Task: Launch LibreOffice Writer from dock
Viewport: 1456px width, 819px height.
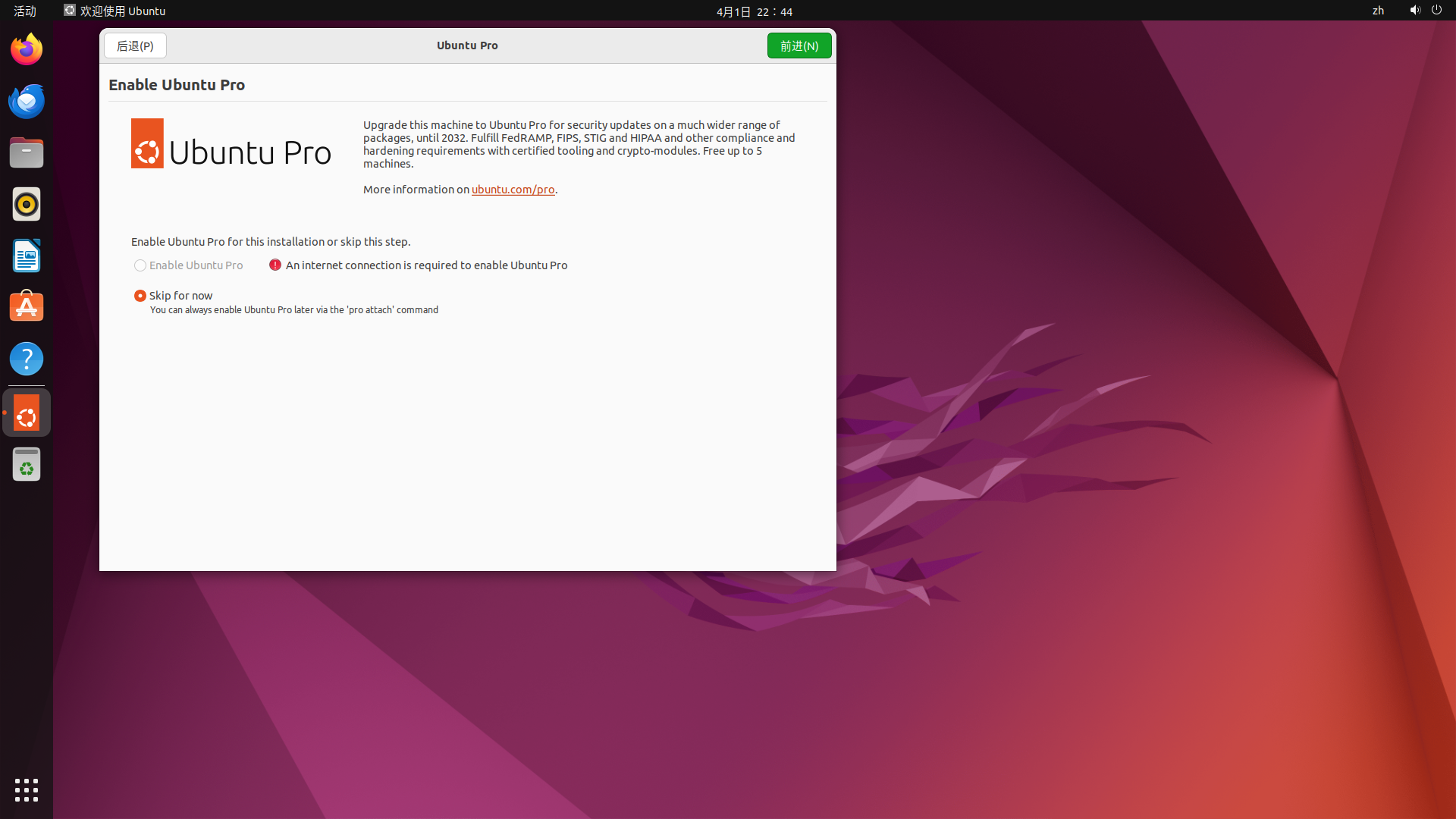Action: (x=27, y=256)
